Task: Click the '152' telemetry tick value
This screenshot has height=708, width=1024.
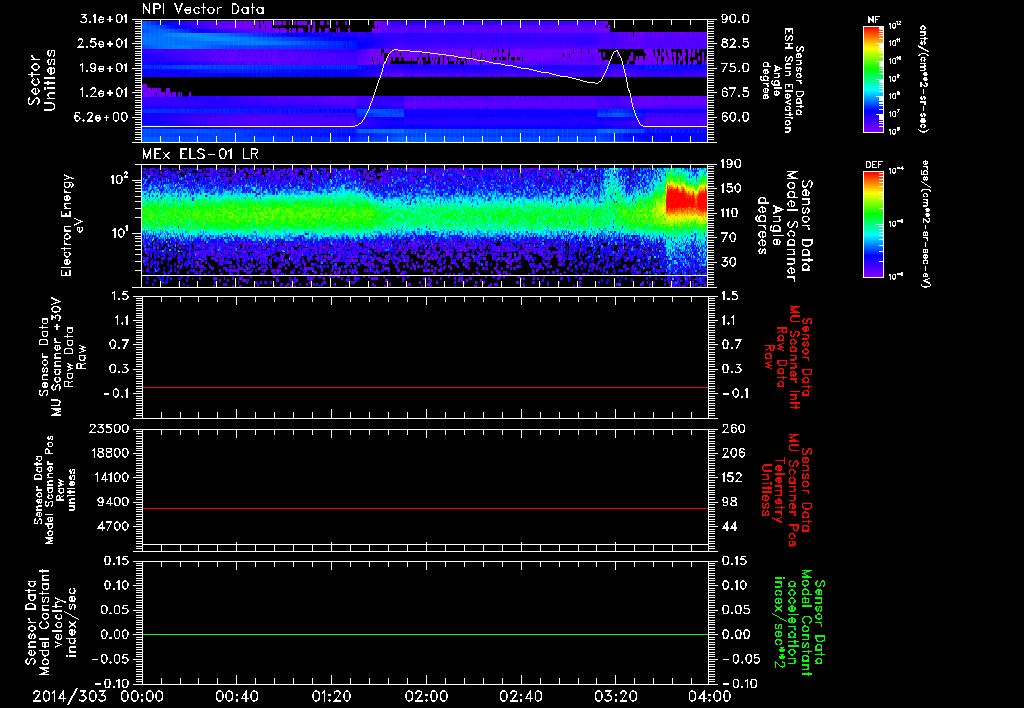Action: (x=732, y=477)
